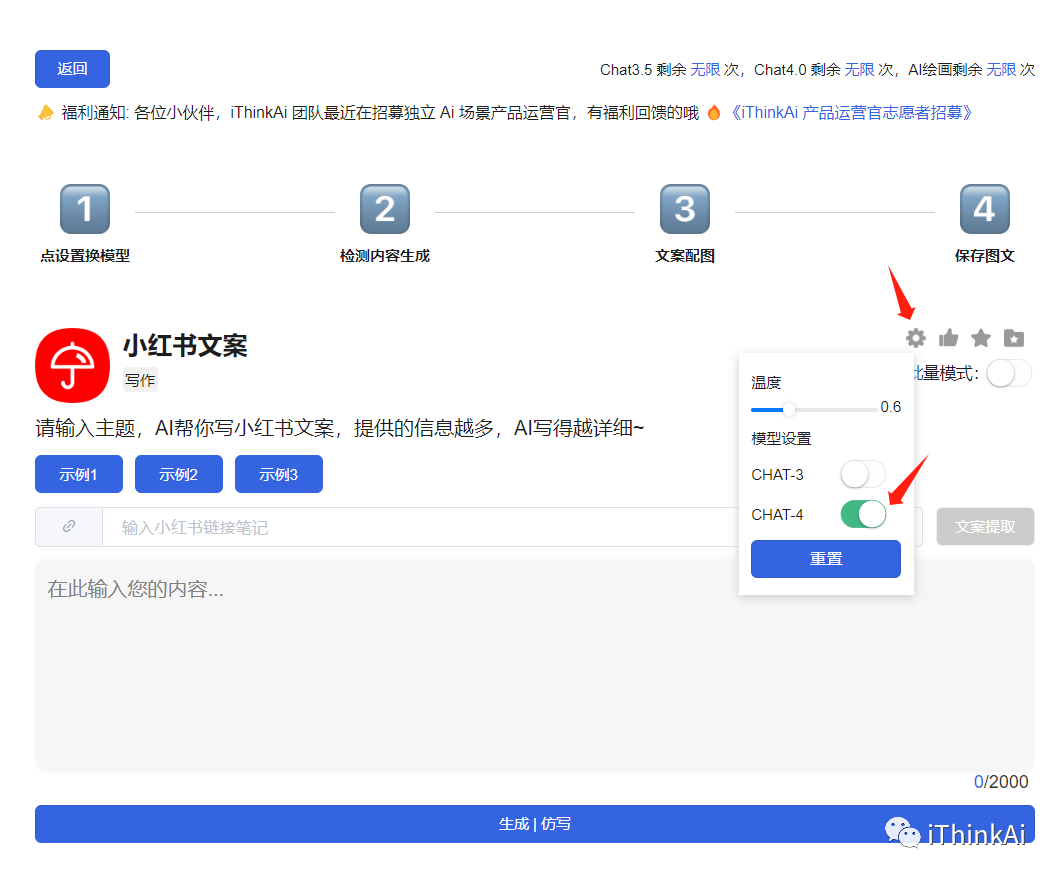Save to collection via starred folder icon
This screenshot has width=1061, height=879.
pos(1014,338)
